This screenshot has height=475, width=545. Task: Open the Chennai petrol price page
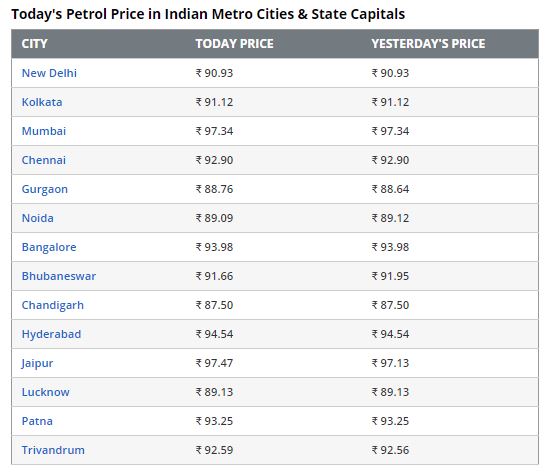click(x=44, y=160)
